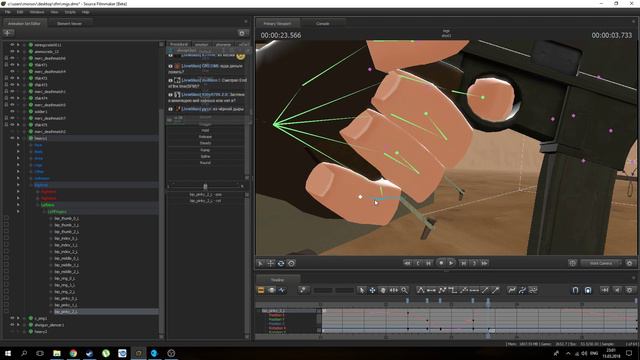Pick the graph editor zoom magnifier tool
This screenshot has height=360, width=640.
(404, 290)
